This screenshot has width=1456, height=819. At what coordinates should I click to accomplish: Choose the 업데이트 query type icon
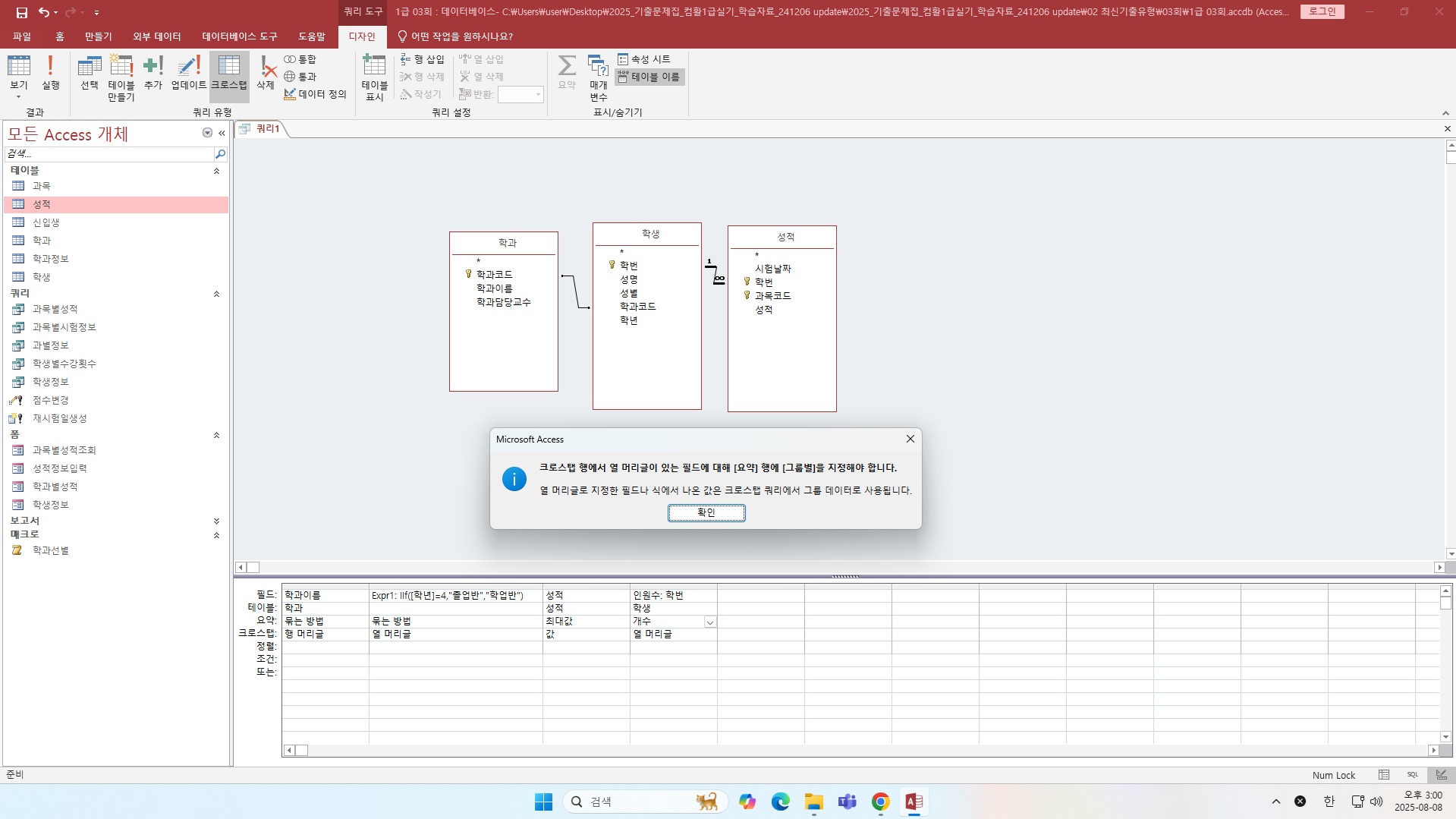coord(188,73)
